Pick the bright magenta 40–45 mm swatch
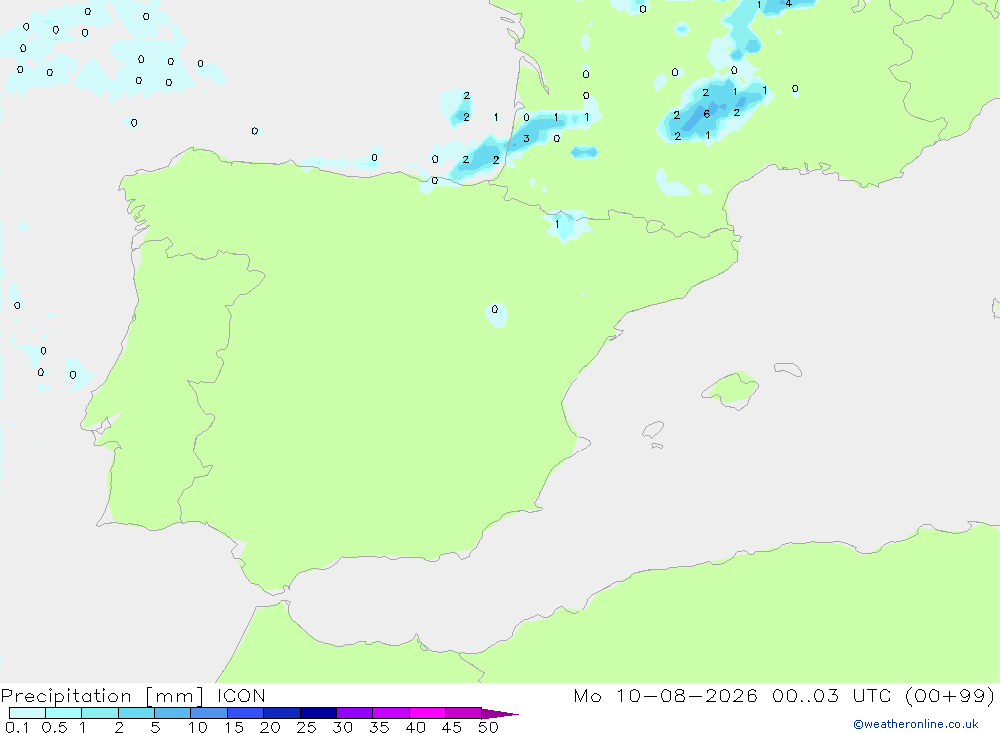The height and width of the screenshot is (733, 1000). 427,713
